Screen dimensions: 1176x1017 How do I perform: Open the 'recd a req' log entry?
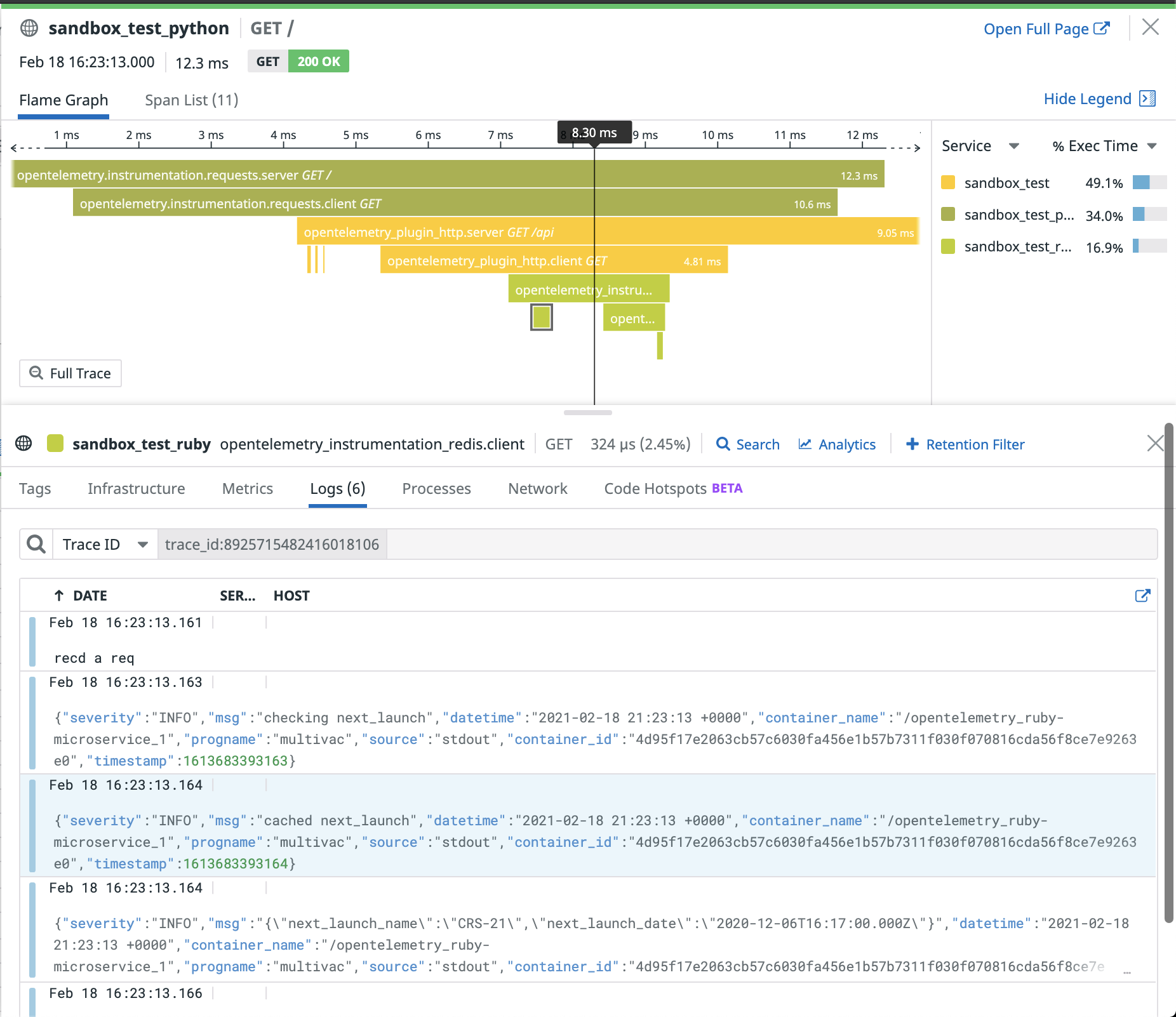pyautogui.click(x=587, y=641)
